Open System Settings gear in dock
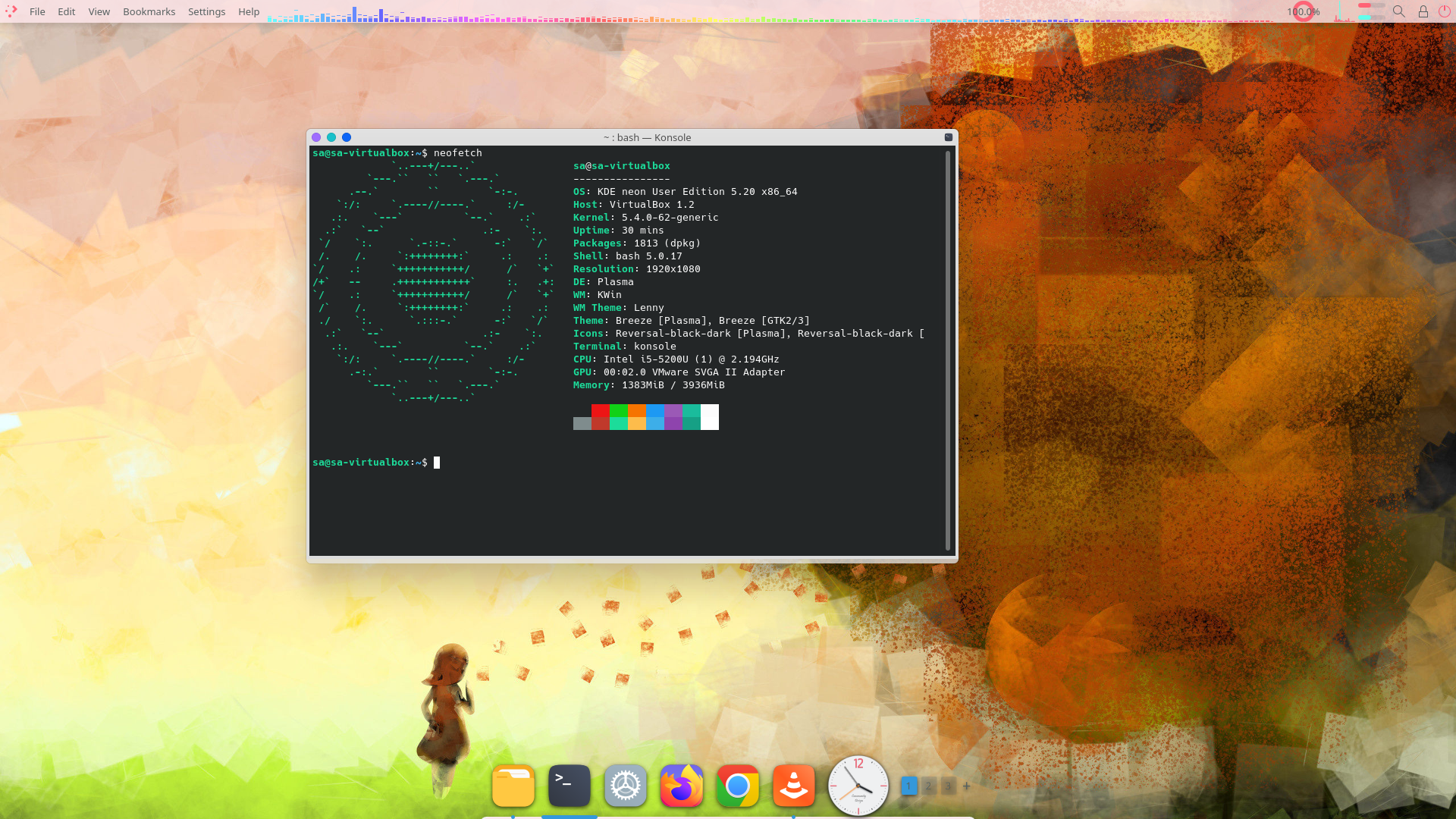Image resolution: width=1456 pixels, height=819 pixels. point(626,786)
